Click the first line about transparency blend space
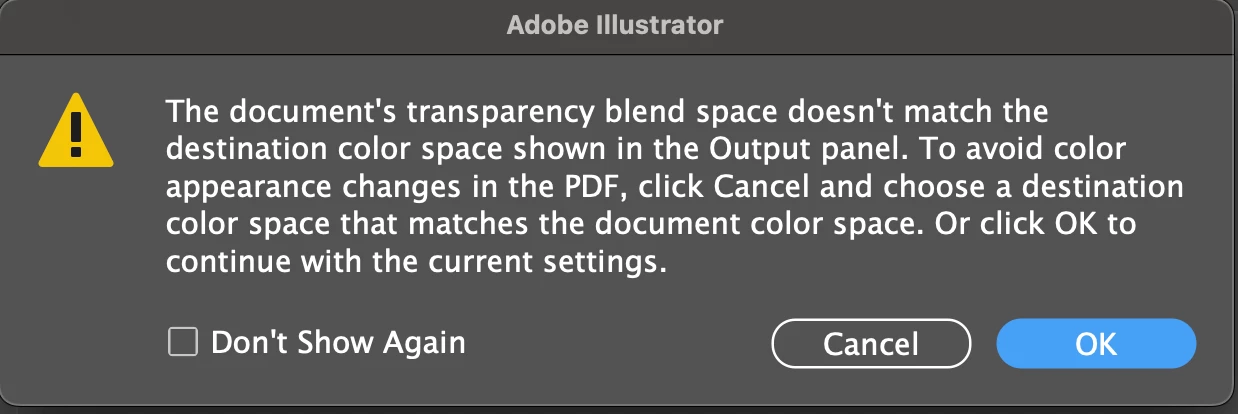This screenshot has width=1238, height=414. (607, 109)
